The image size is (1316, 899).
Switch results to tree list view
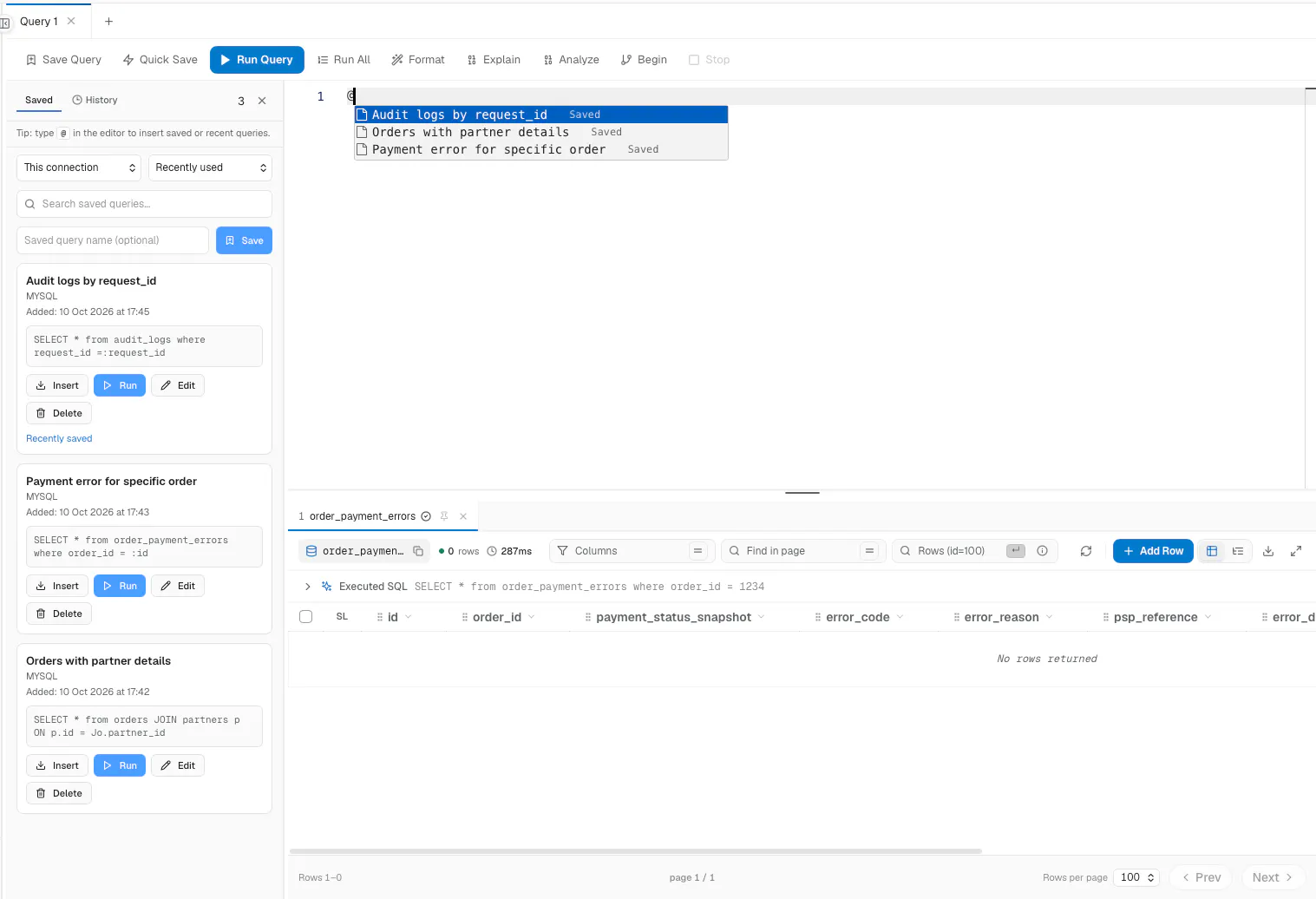[1238, 551]
